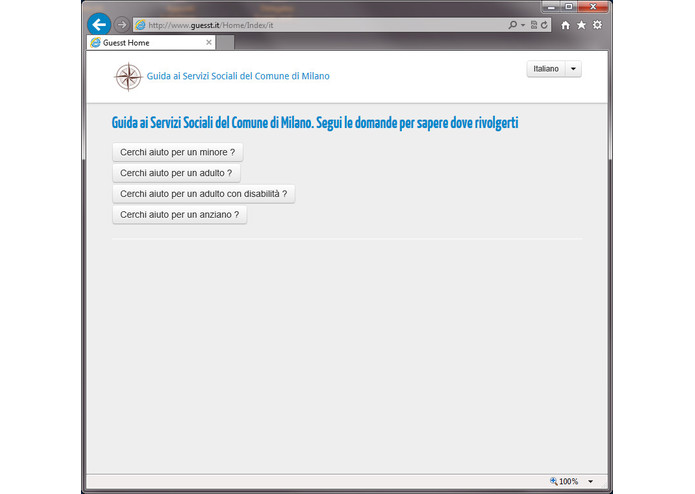Toggle the compatibility view icon
This screenshot has height=494, width=695.
tap(534, 25)
